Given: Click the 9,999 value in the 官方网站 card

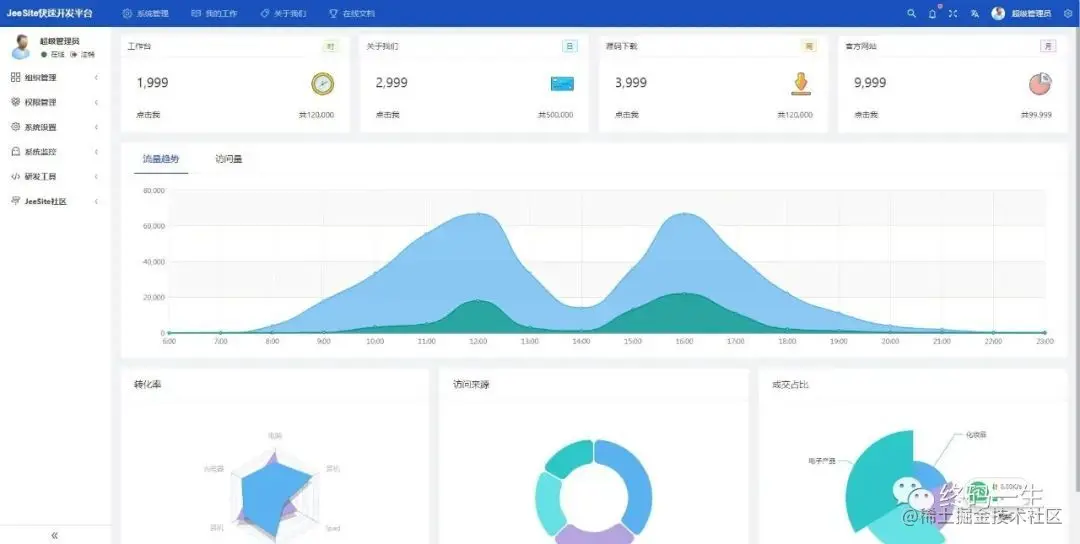Looking at the screenshot, I should pyautogui.click(x=870, y=83).
